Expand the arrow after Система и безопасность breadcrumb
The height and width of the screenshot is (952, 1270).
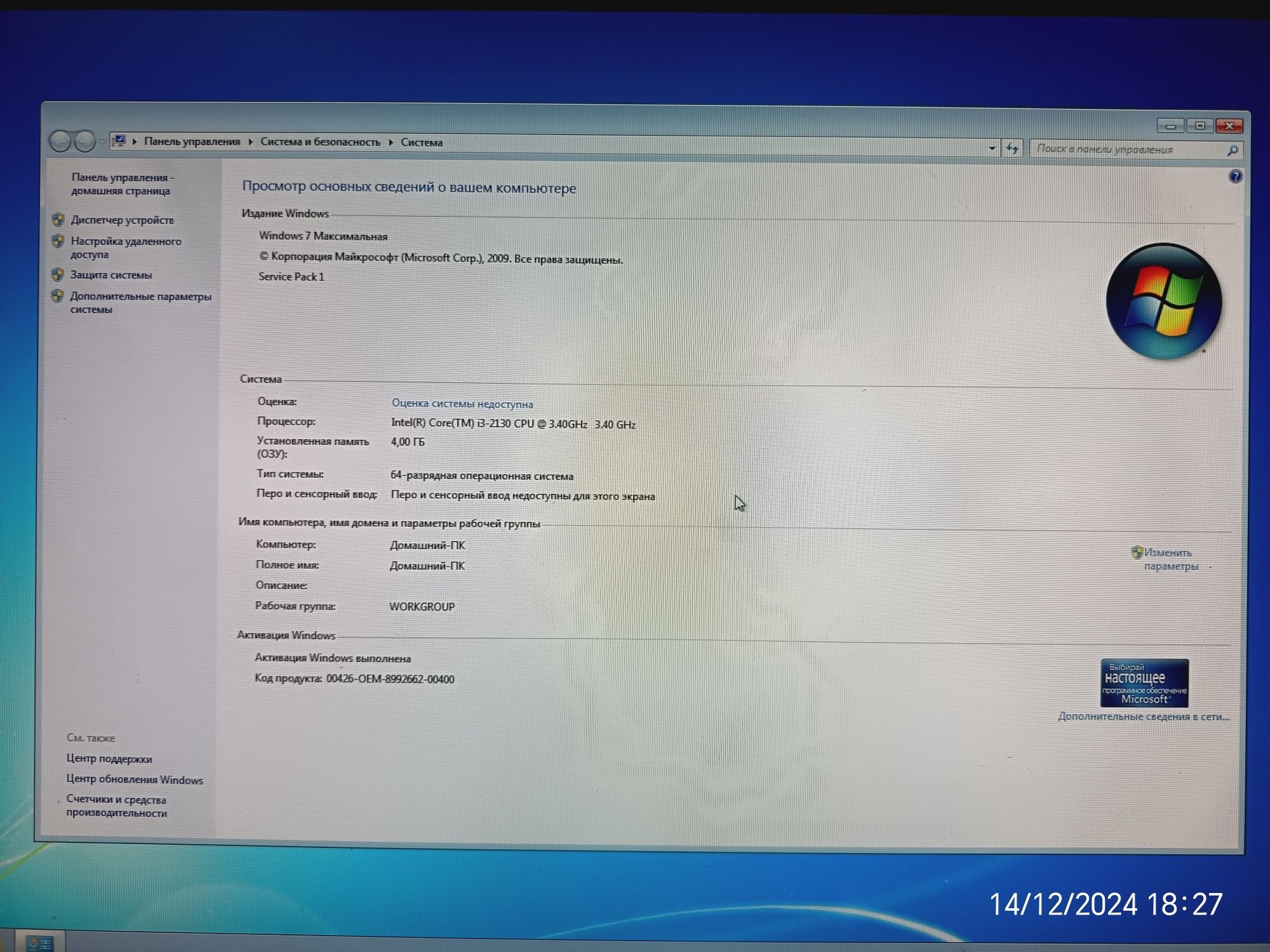391,142
